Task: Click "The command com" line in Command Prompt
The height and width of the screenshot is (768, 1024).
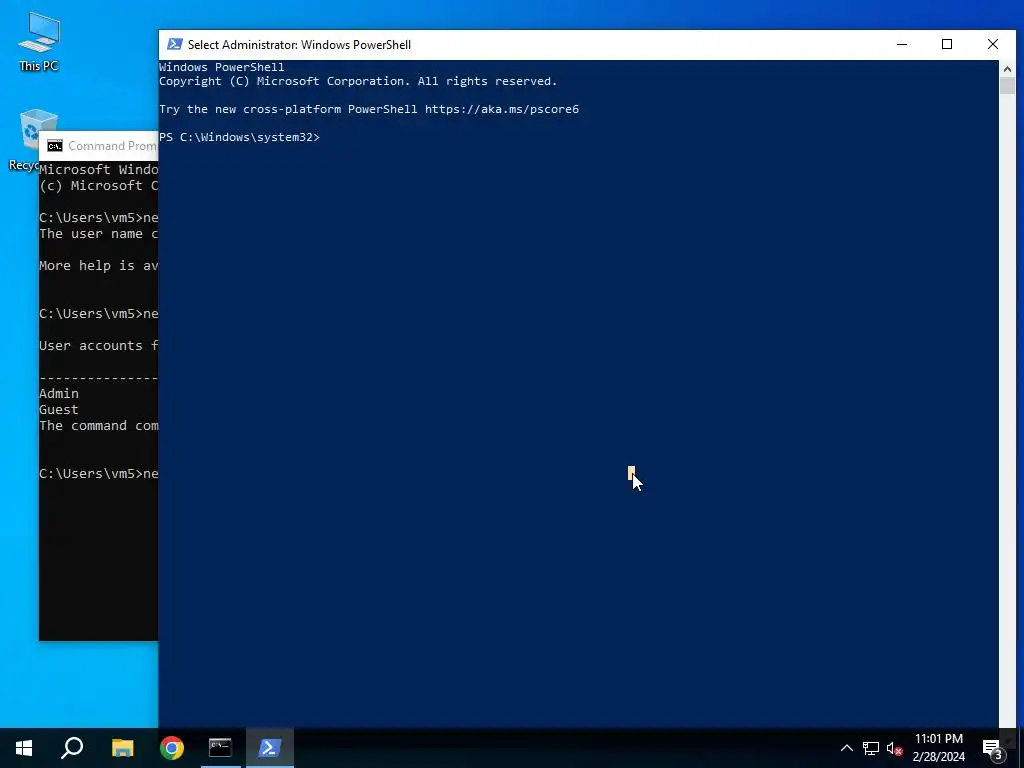Action: pyautogui.click(x=98, y=425)
